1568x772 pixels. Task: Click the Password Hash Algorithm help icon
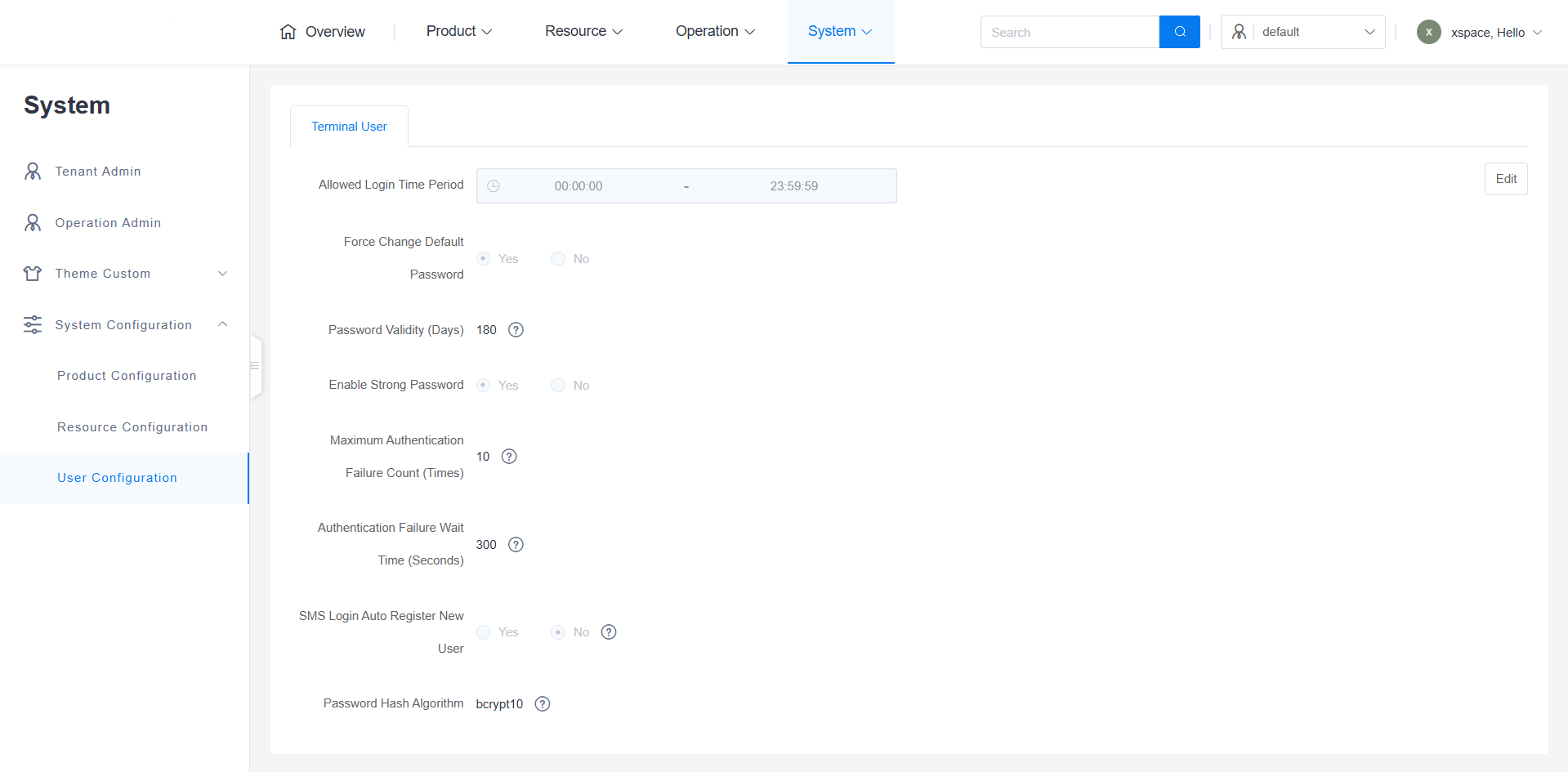pyautogui.click(x=543, y=704)
